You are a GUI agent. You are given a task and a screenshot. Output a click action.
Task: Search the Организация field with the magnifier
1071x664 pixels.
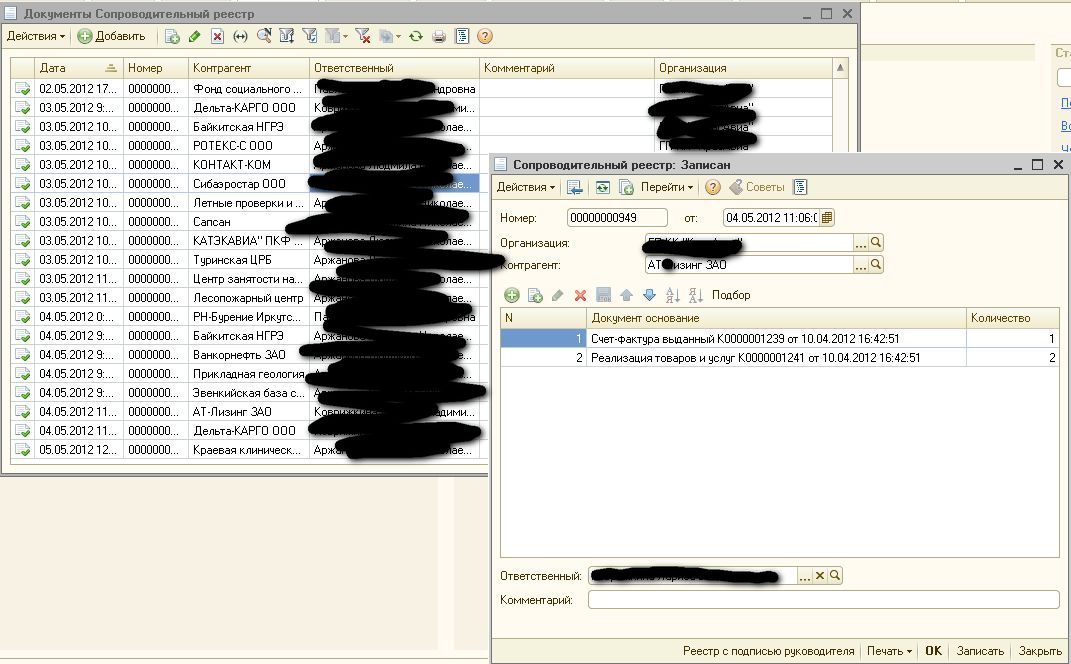(876, 243)
